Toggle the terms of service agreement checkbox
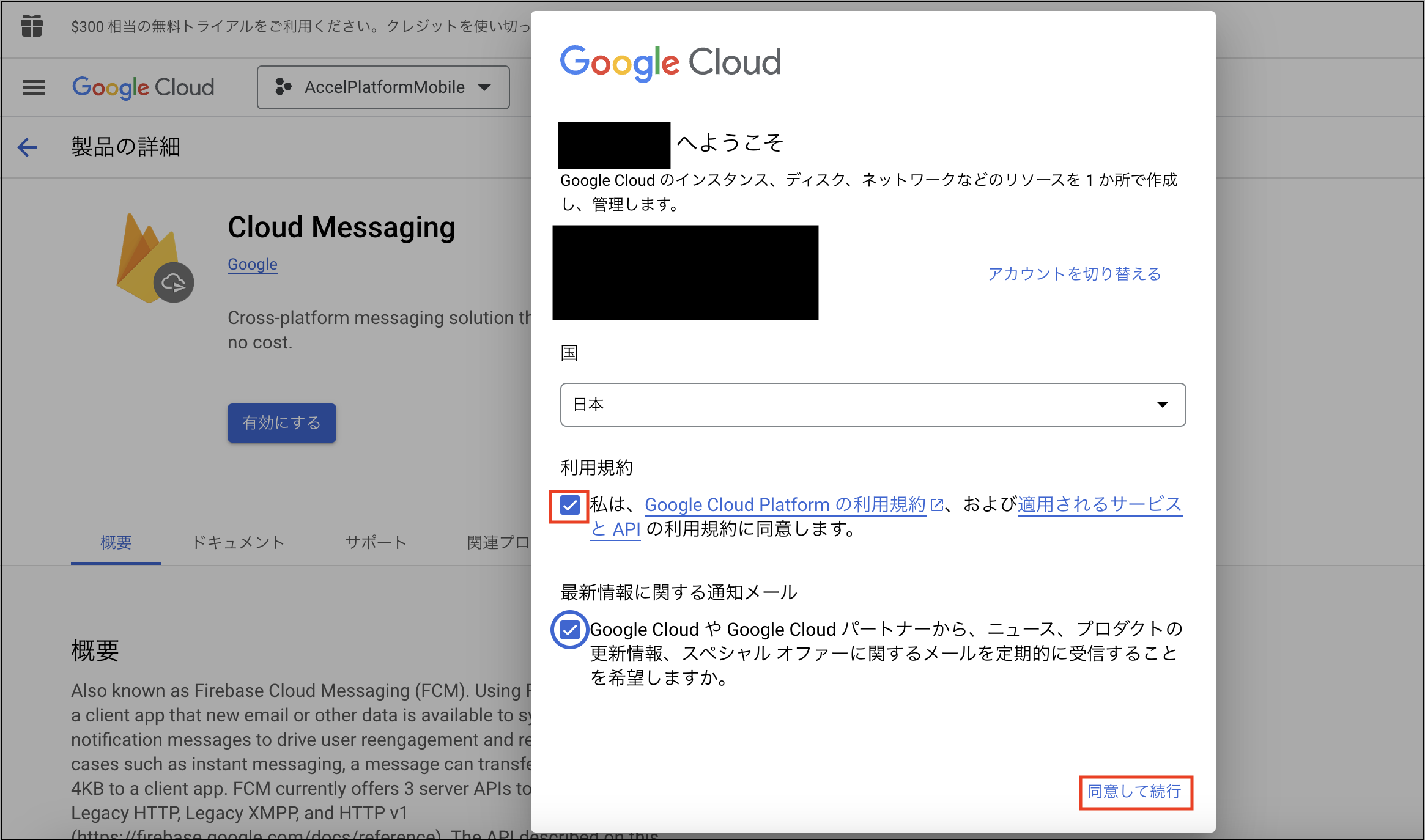The height and width of the screenshot is (840, 1425). 569,506
